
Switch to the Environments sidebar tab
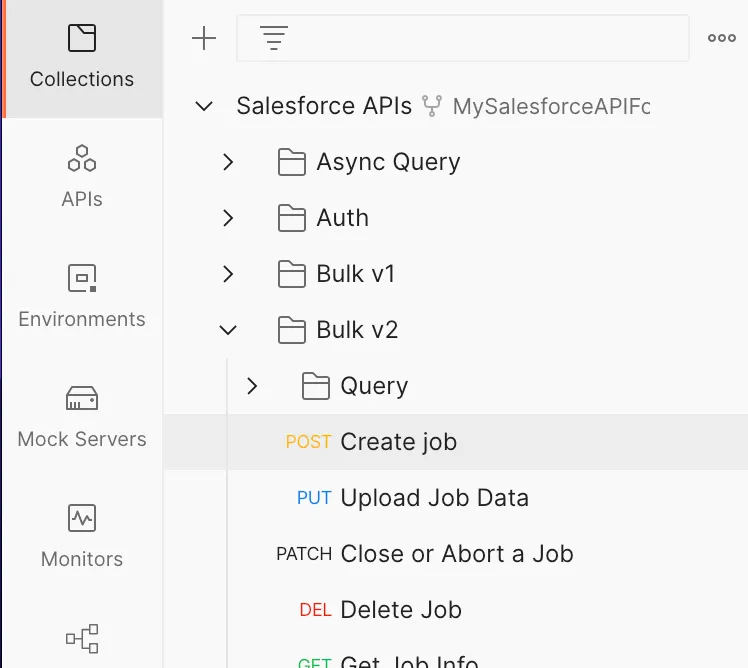click(82, 297)
